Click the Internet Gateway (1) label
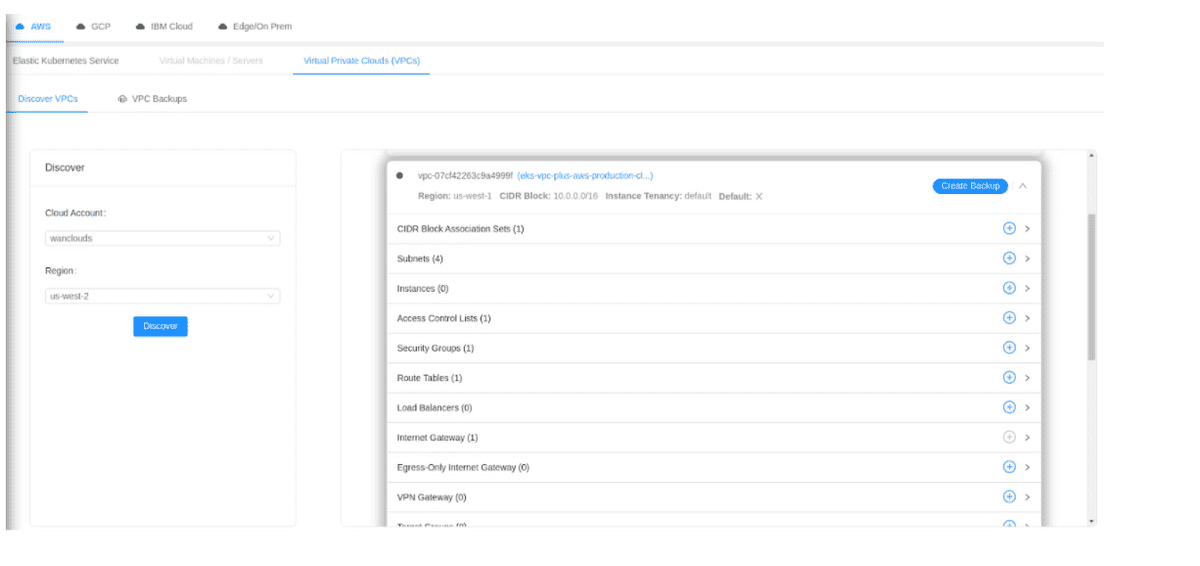The image size is (1200, 566). click(437, 438)
